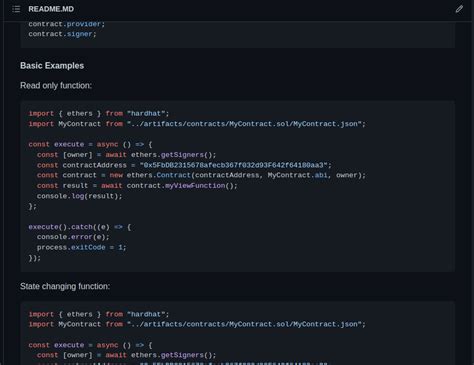The height and width of the screenshot is (365, 474).
Task: Click the 'State changing function:' text
Action: point(65,286)
